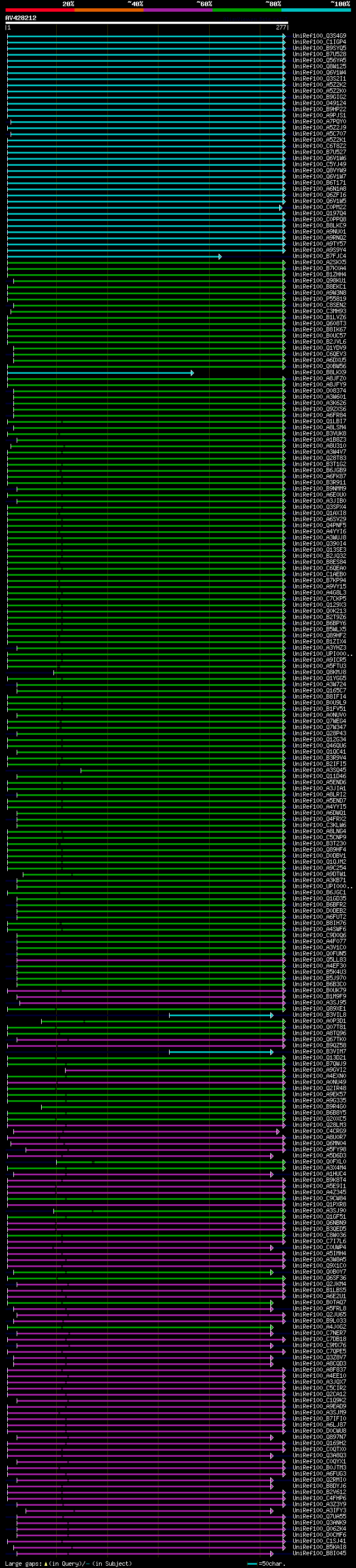Select the UniRef100_A3IFY3 label
Image resolution: width=356 pixels, height=1568 pixels.
point(319,1511)
